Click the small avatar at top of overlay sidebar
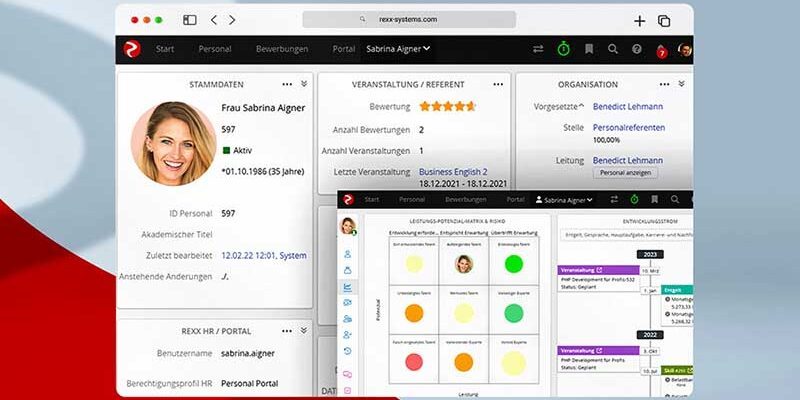 348,226
